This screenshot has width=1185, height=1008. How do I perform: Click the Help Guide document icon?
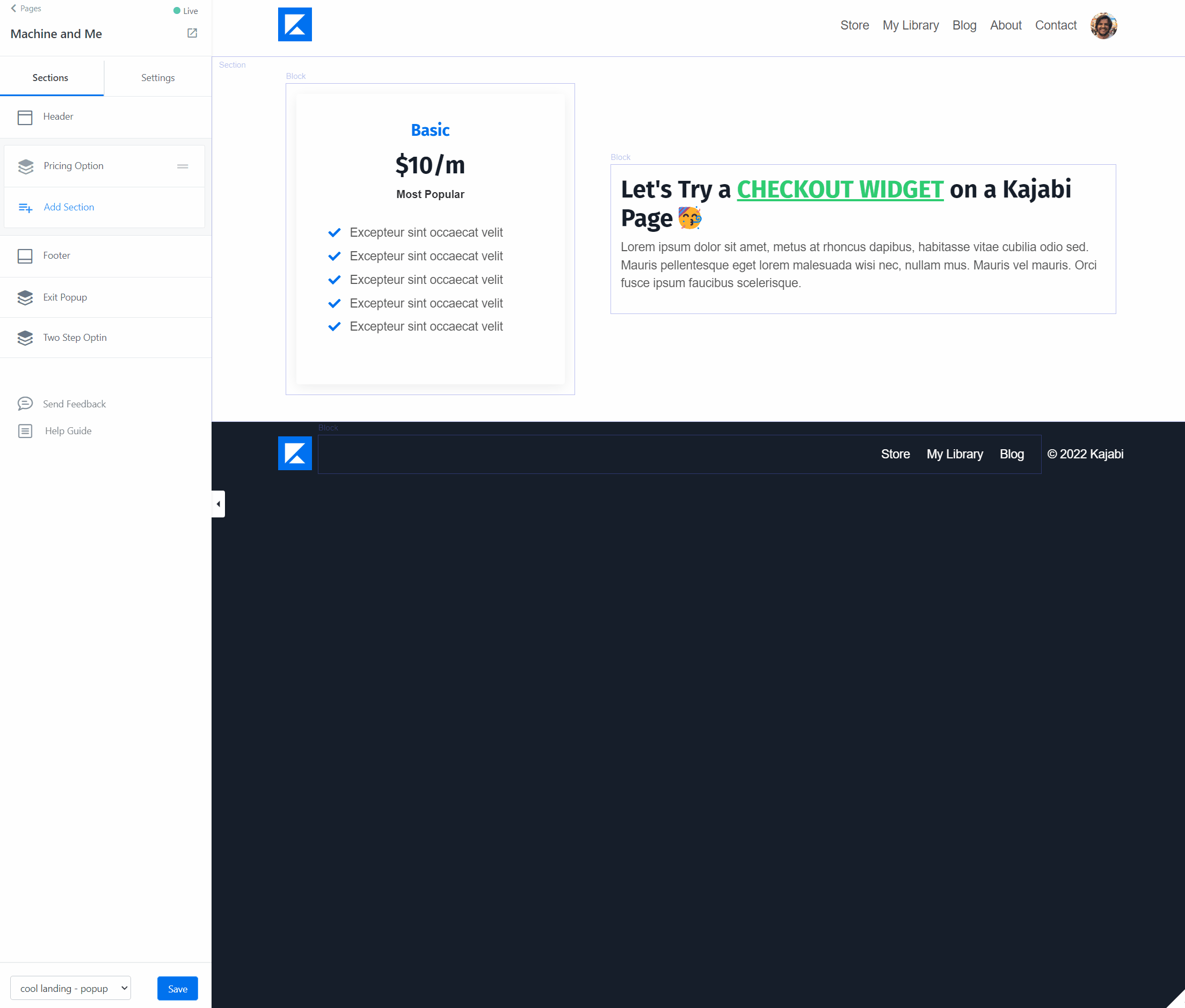click(24, 431)
